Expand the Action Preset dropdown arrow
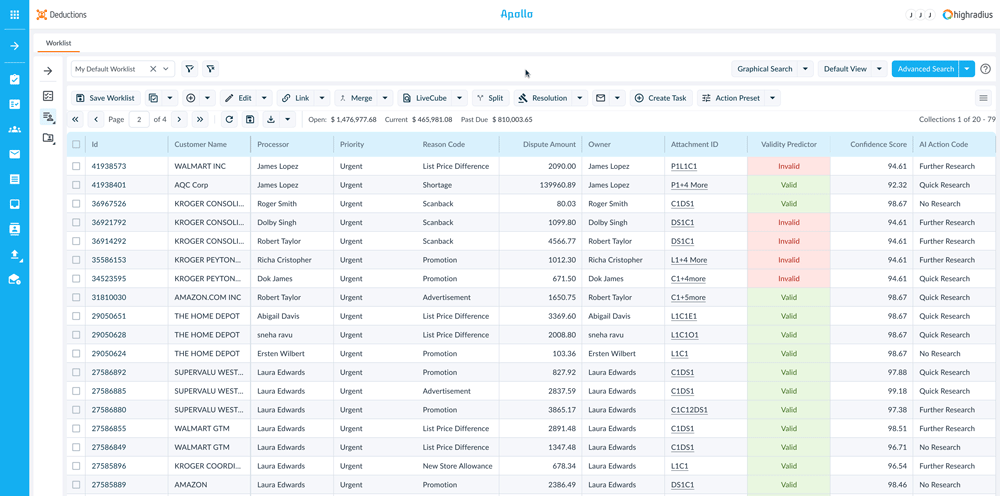1000x496 pixels. [x=773, y=98]
